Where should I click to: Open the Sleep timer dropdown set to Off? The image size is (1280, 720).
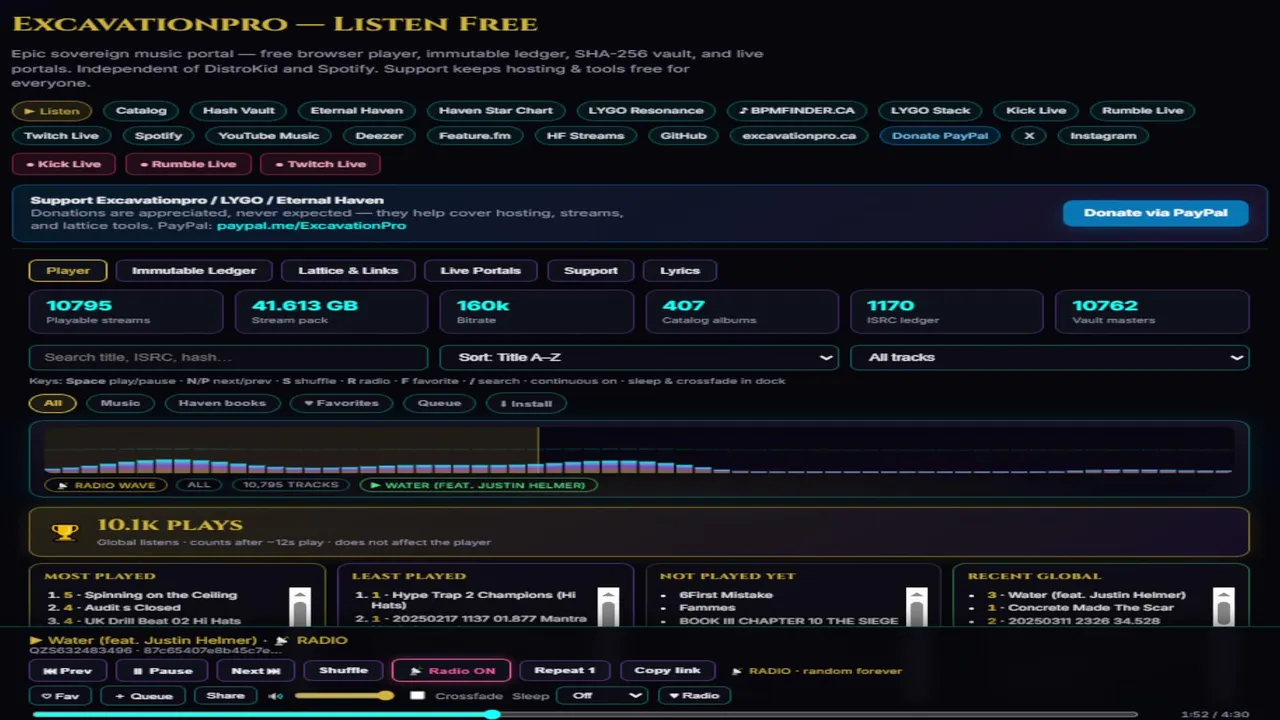pyautogui.click(x=601, y=696)
